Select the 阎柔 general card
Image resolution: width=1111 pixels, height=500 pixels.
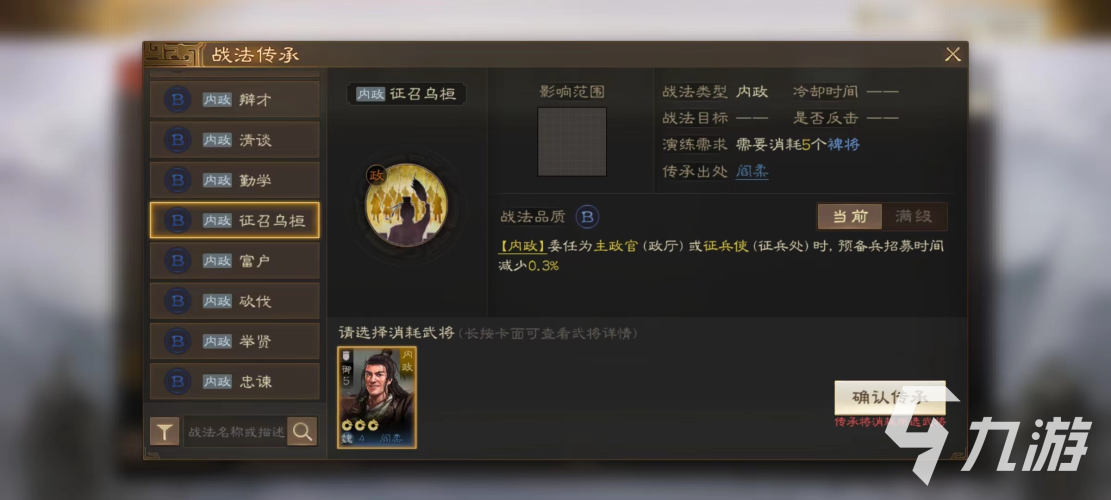[x=377, y=397]
